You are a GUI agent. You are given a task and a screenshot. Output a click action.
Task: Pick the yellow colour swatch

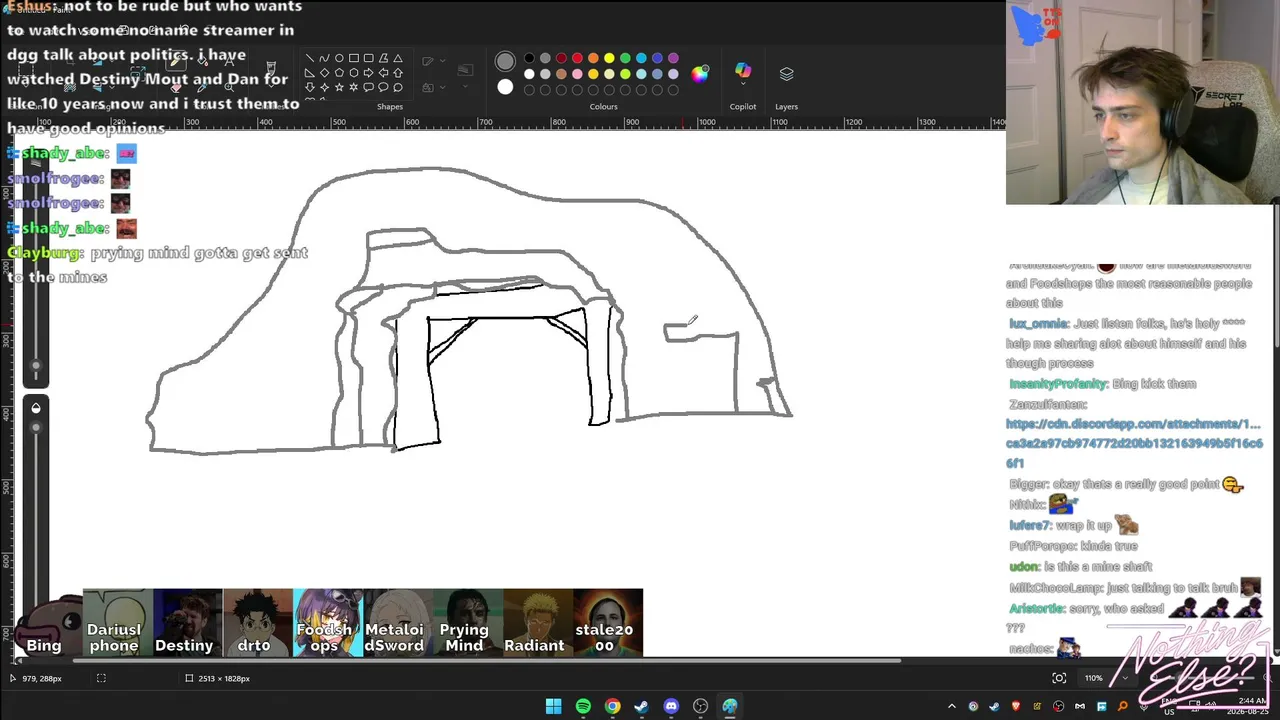point(609,58)
